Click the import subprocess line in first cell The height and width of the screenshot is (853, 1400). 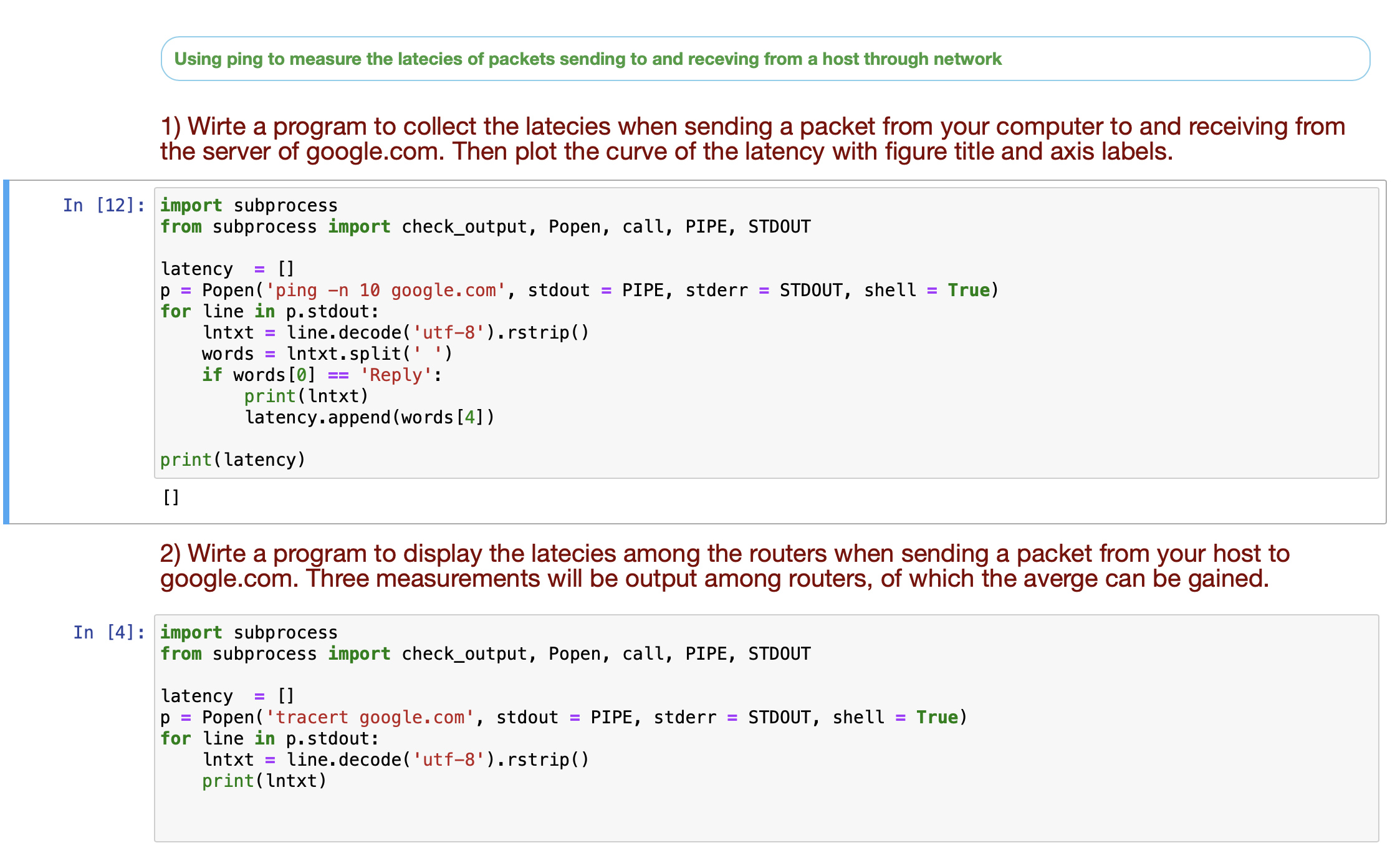[x=248, y=205]
